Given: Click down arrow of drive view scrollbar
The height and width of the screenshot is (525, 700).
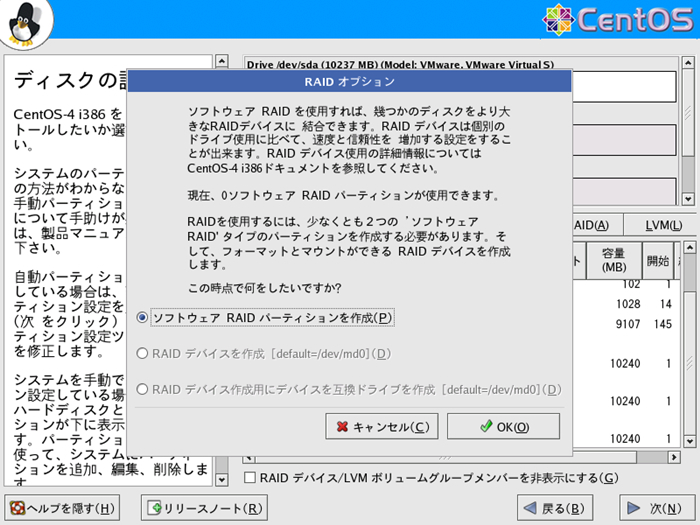Looking at the screenshot, I should pyautogui.click(x=688, y=199).
